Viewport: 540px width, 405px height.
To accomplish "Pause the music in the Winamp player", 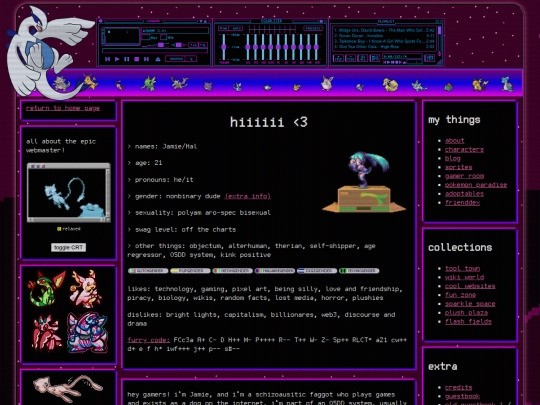I will [126, 59].
